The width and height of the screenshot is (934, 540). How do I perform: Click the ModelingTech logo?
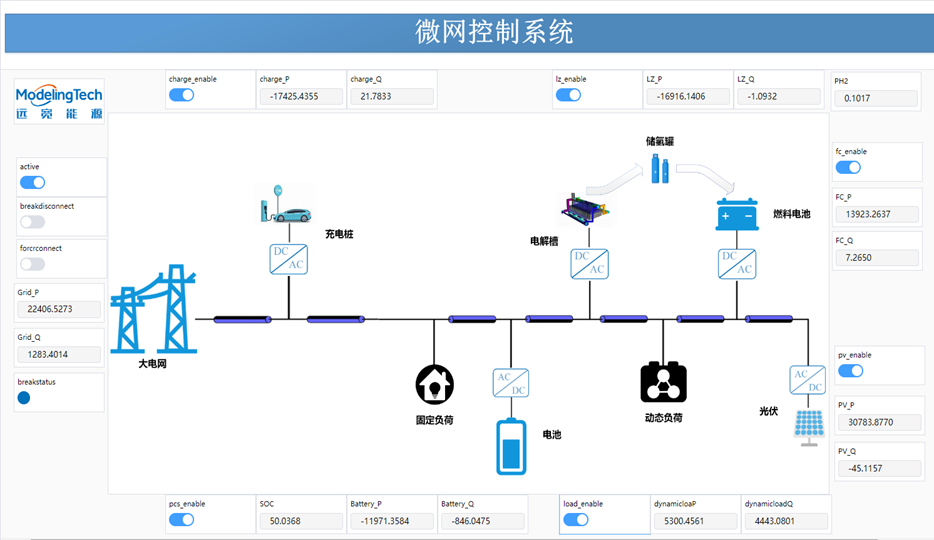pyautogui.click(x=59, y=102)
